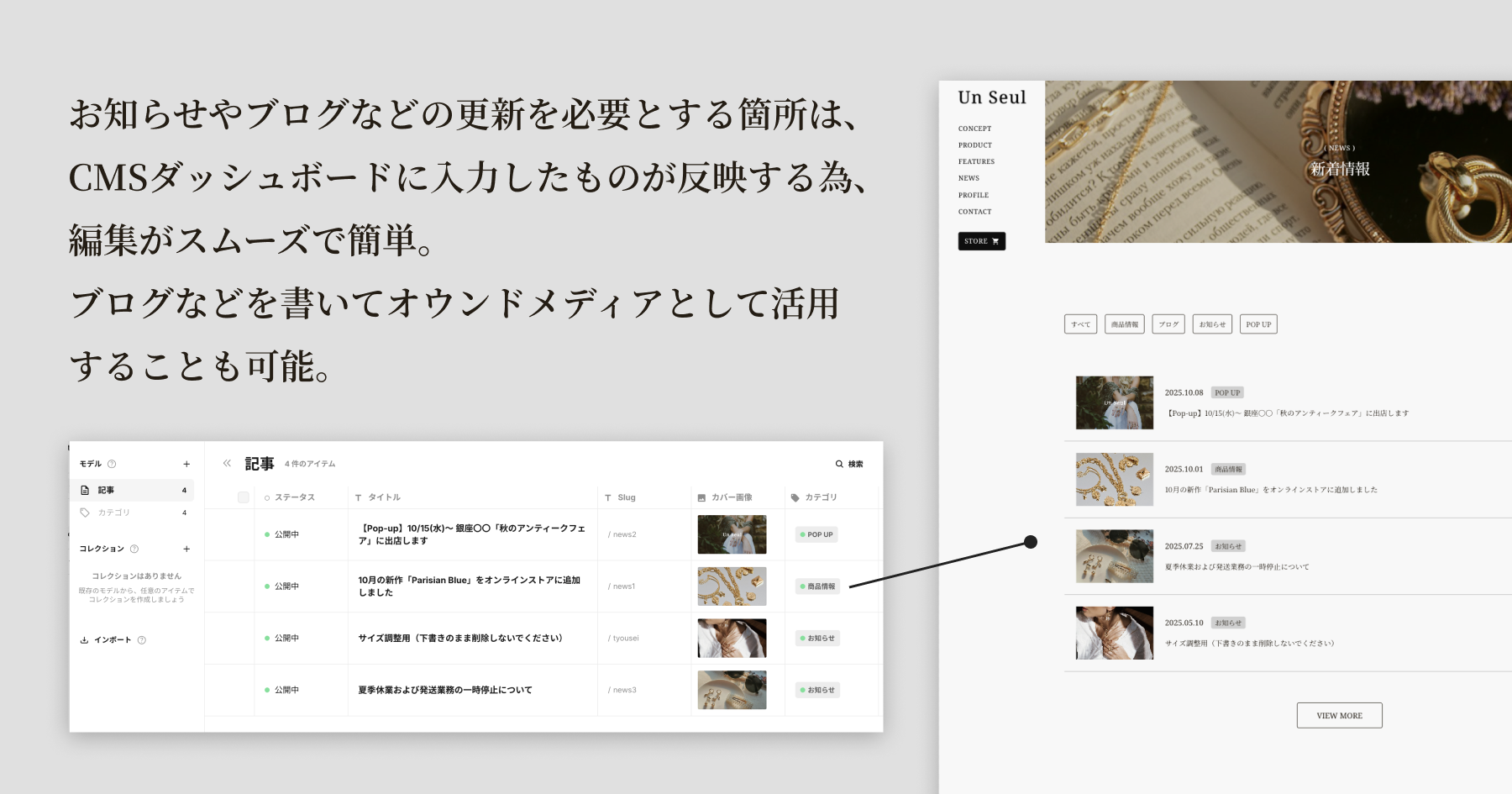
Task: Click the 商品情報 category tag in table
Action: point(817,586)
